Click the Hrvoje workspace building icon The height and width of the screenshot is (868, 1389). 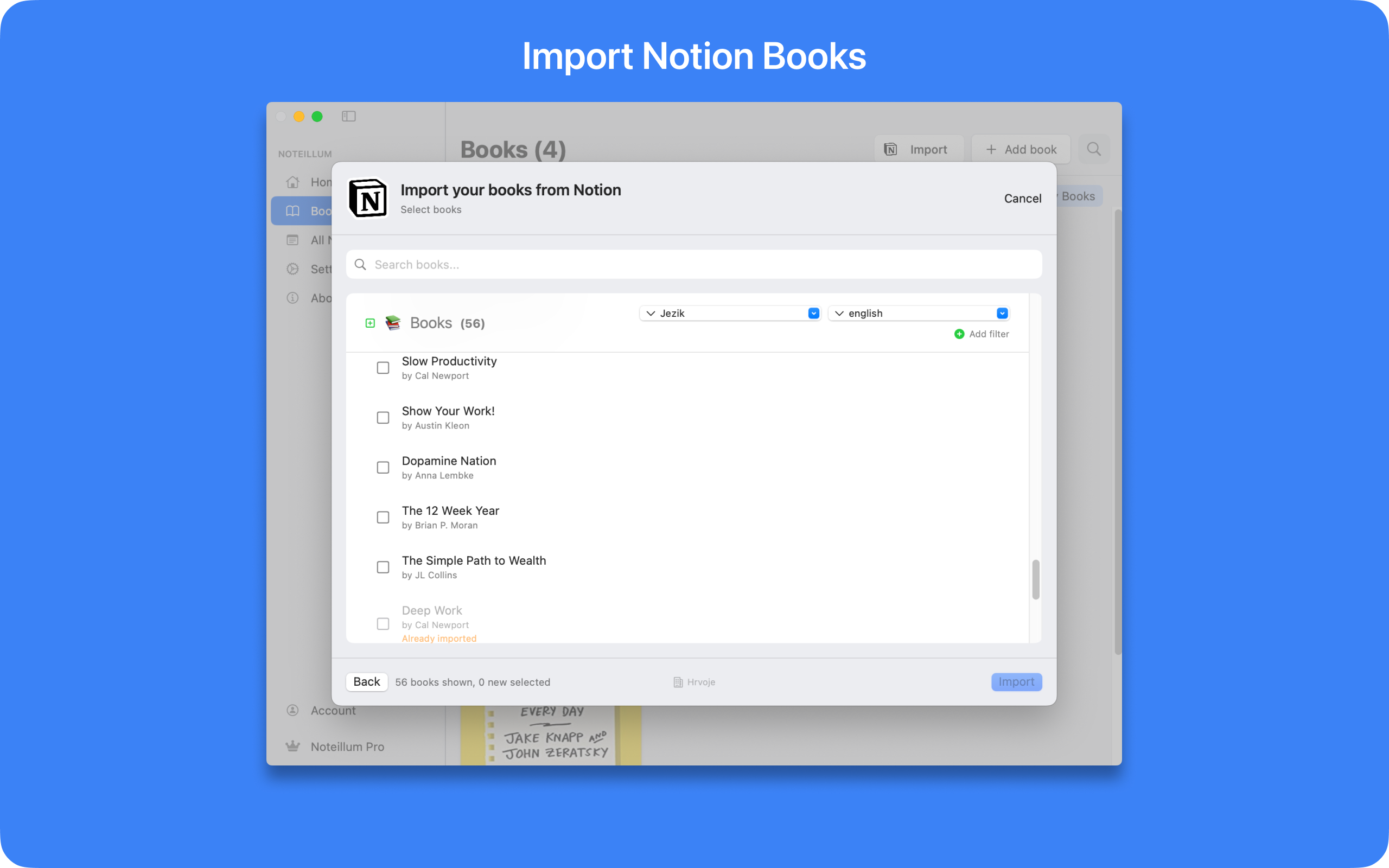[x=678, y=682]
